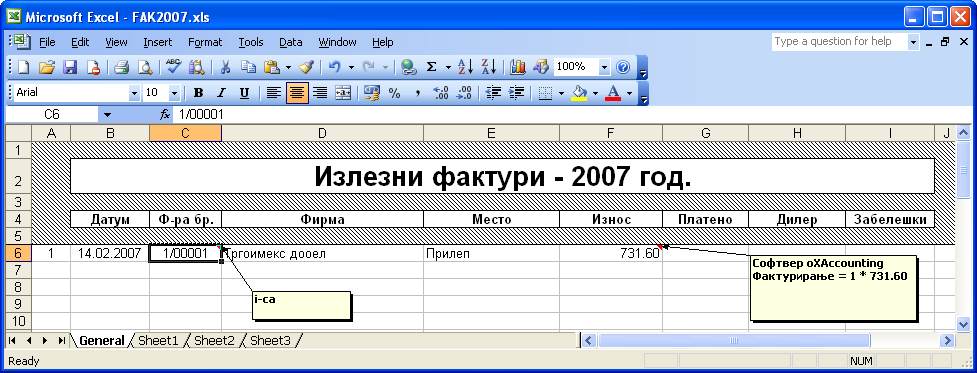Sort ascending with the A-Z icon

[465, 67]
